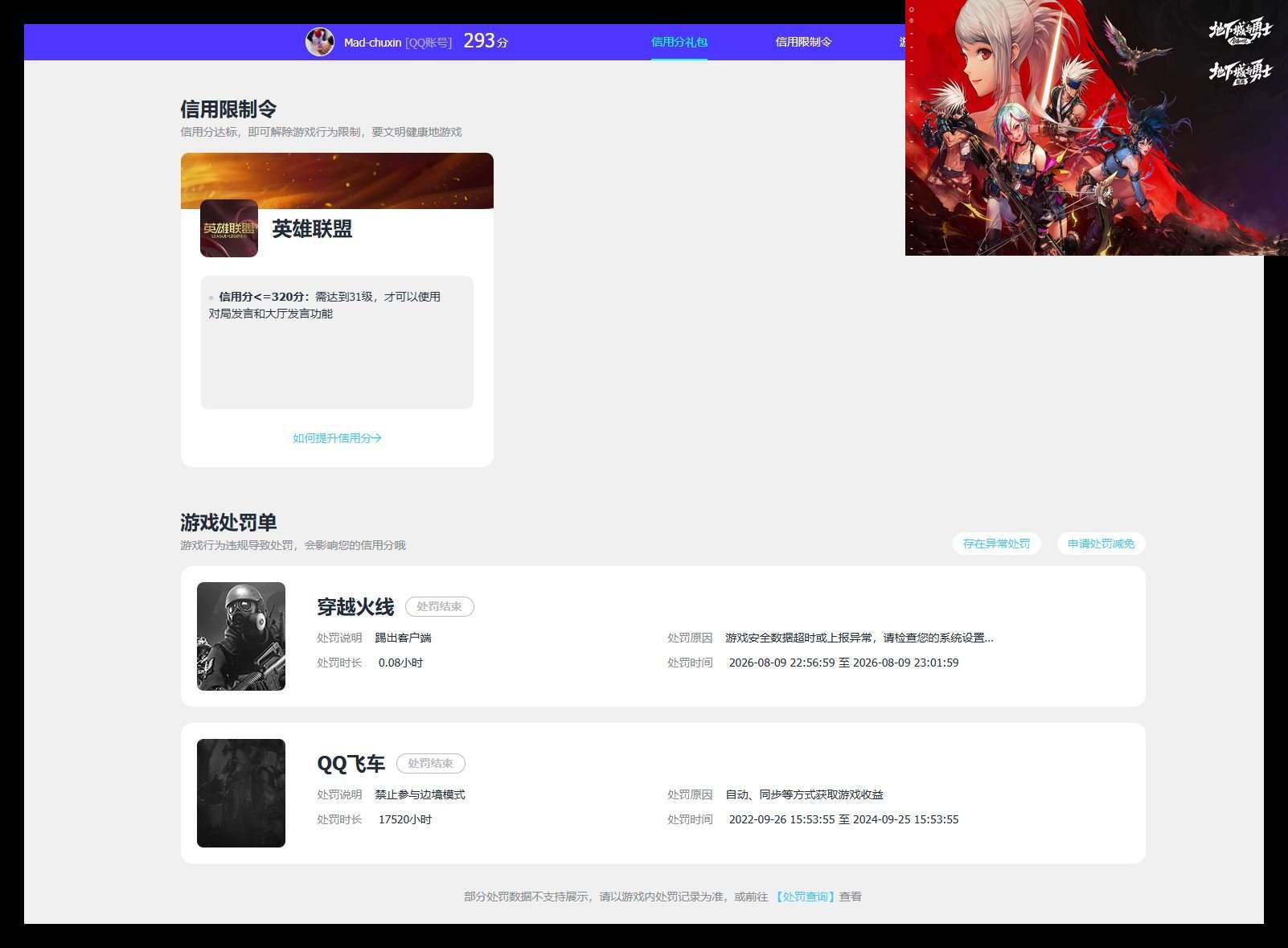1288x948 pixels.
Task: Open the 如何提升信用分 link
Action: [337, 438]
